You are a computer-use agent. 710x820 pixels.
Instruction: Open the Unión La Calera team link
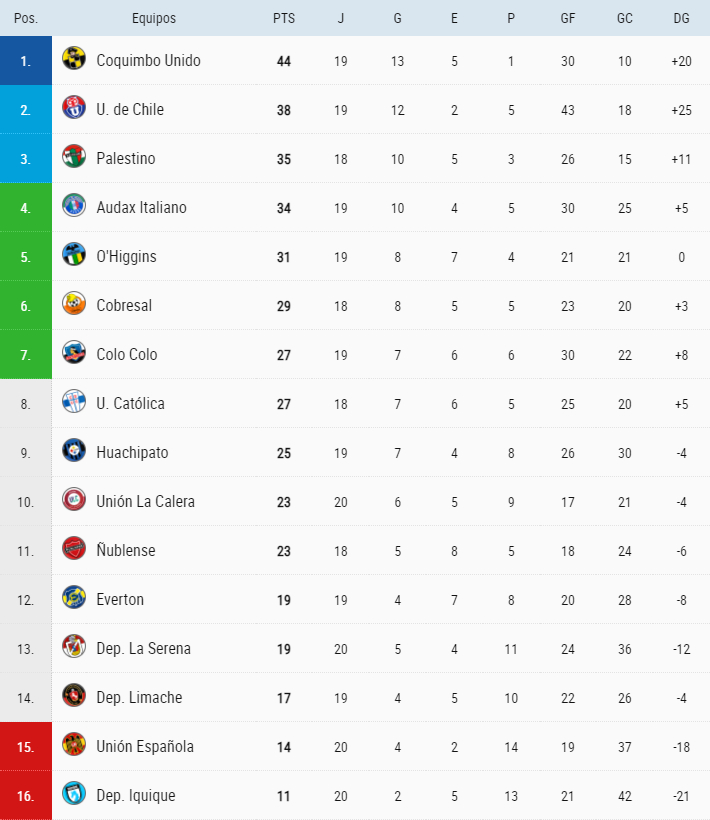coord(145,501)
